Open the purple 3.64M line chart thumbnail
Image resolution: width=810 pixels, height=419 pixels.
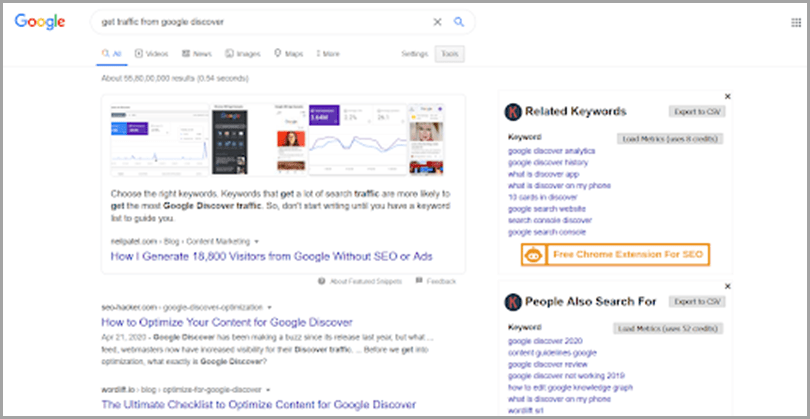tap(357, 140)
